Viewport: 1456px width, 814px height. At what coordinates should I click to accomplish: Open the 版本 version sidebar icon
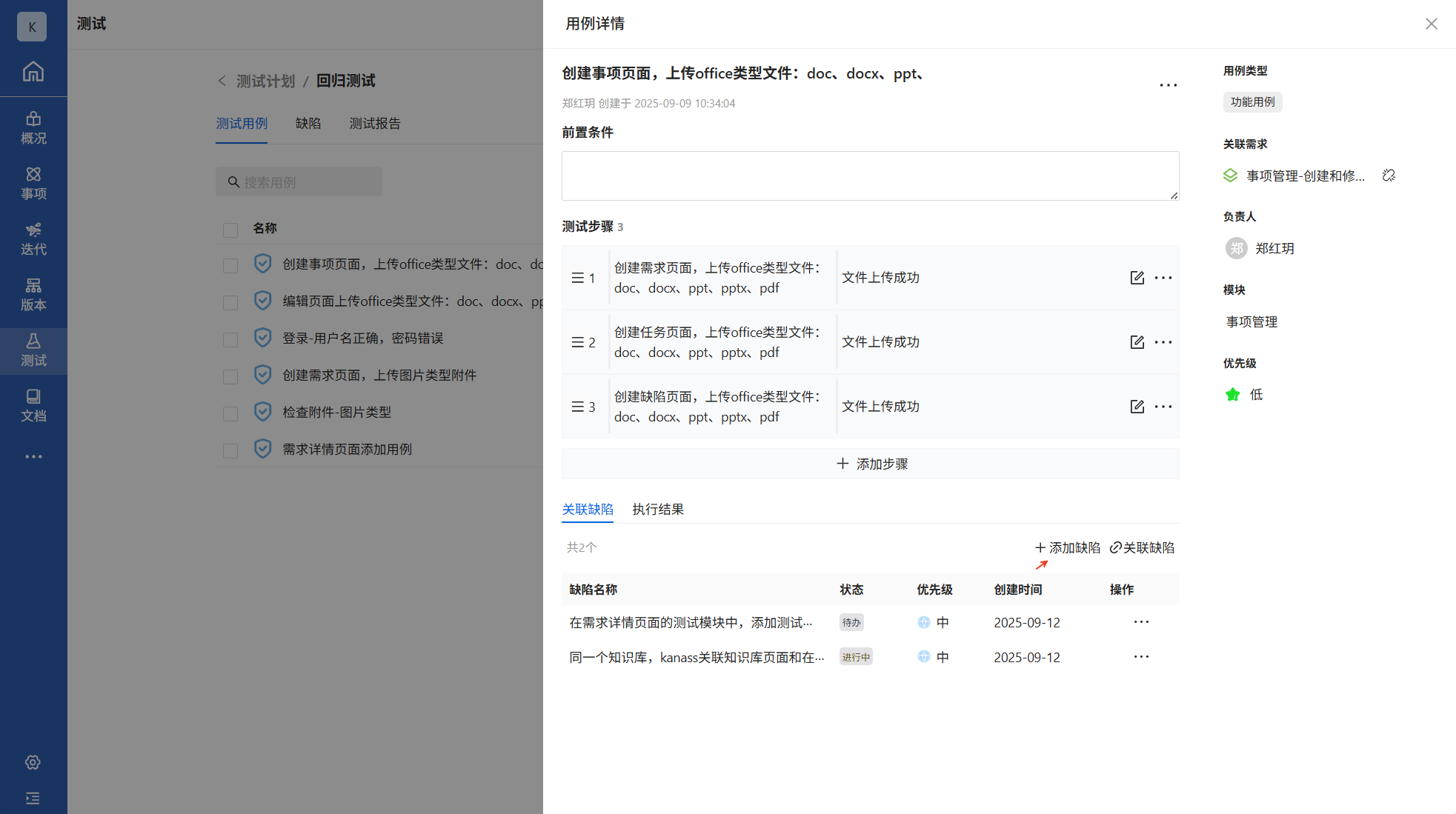click(33, 294)
